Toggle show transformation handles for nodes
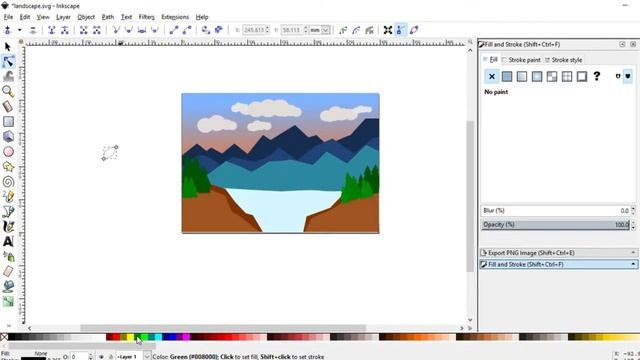Viewport: 640px width, 360px height. click(388, 30)
